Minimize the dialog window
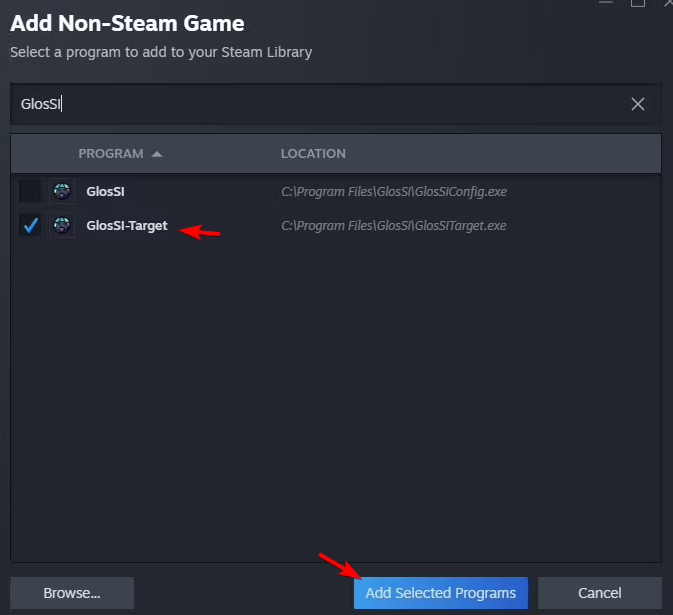 [606, 2]
